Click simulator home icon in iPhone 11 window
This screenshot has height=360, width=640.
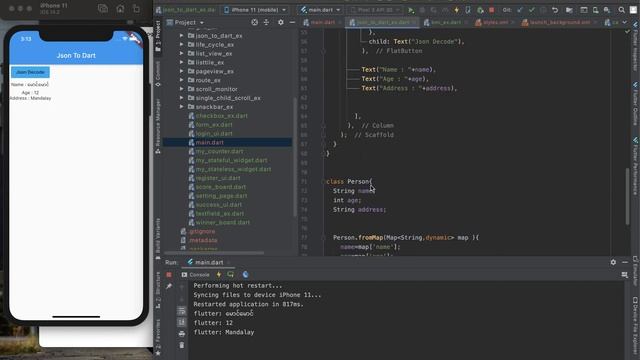click(120, 9)
